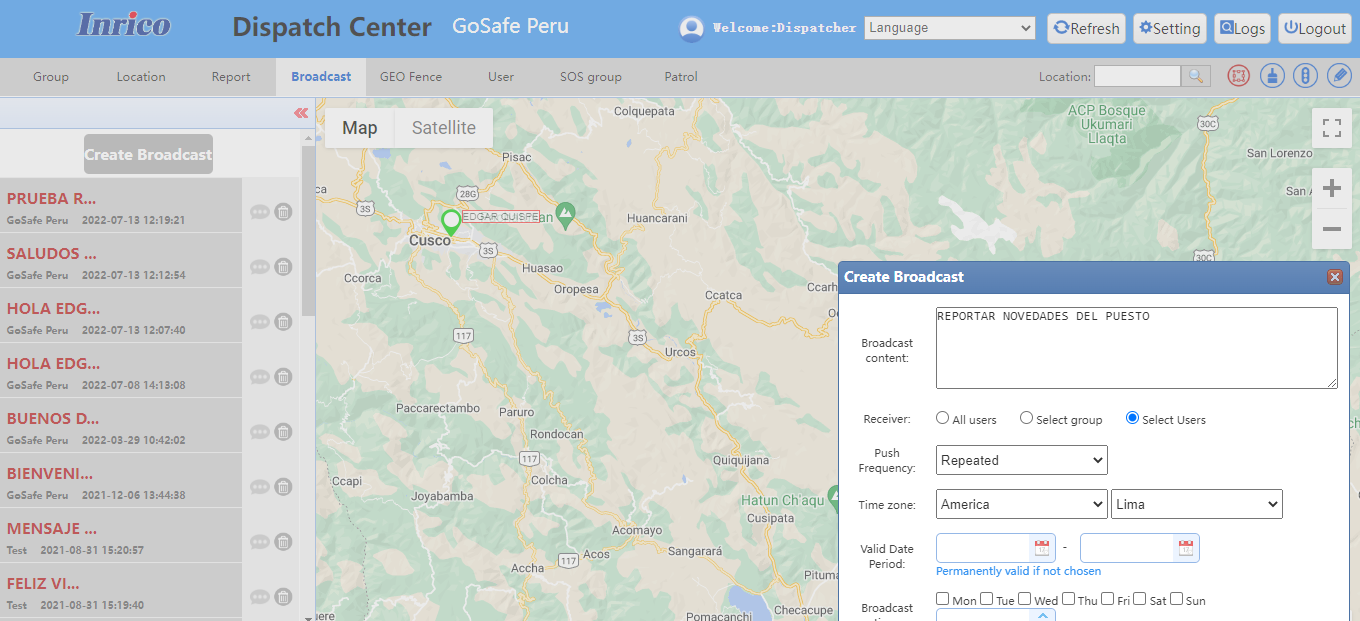1360x621 pixels.
Task: Click the start valid date field
Action: tap(983, 548)
